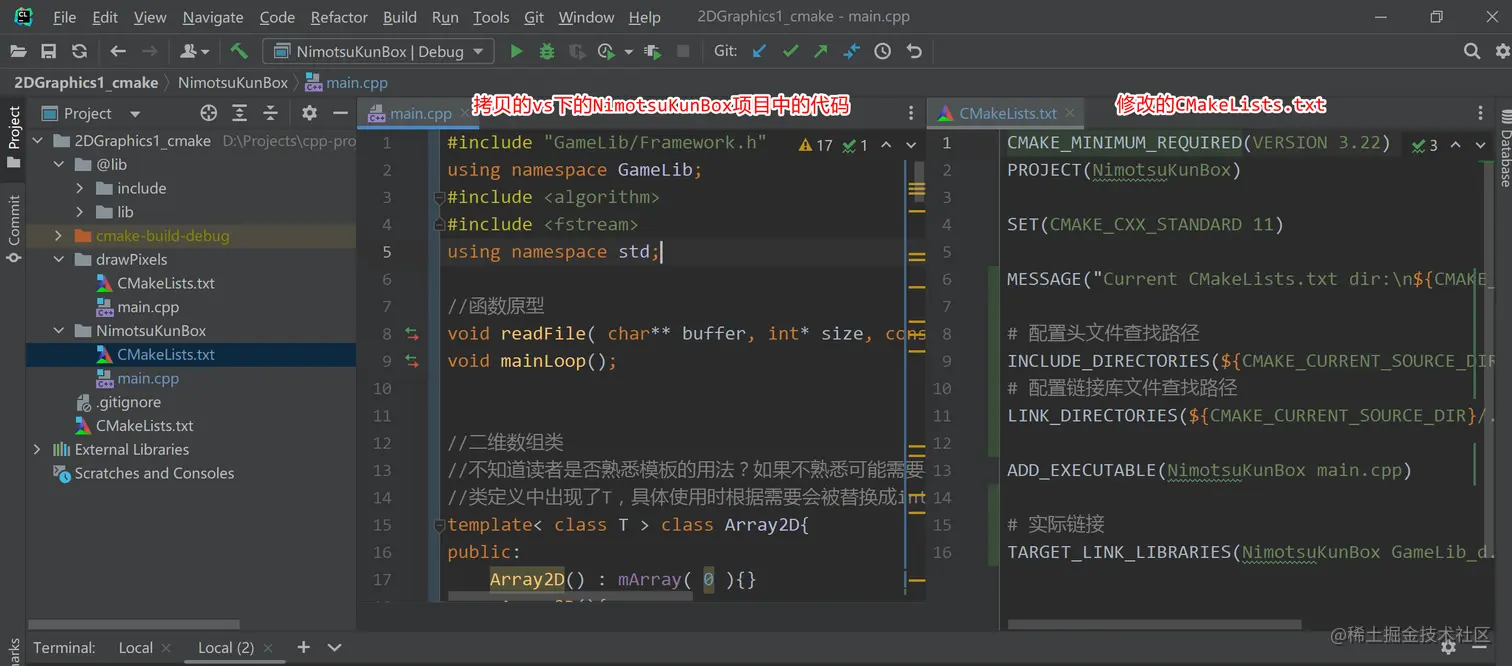Image resolution: width=1512 pixels, height=666 pixels.
Task: Click the Open folder toolbar icon
Action: tap(18, 51)
